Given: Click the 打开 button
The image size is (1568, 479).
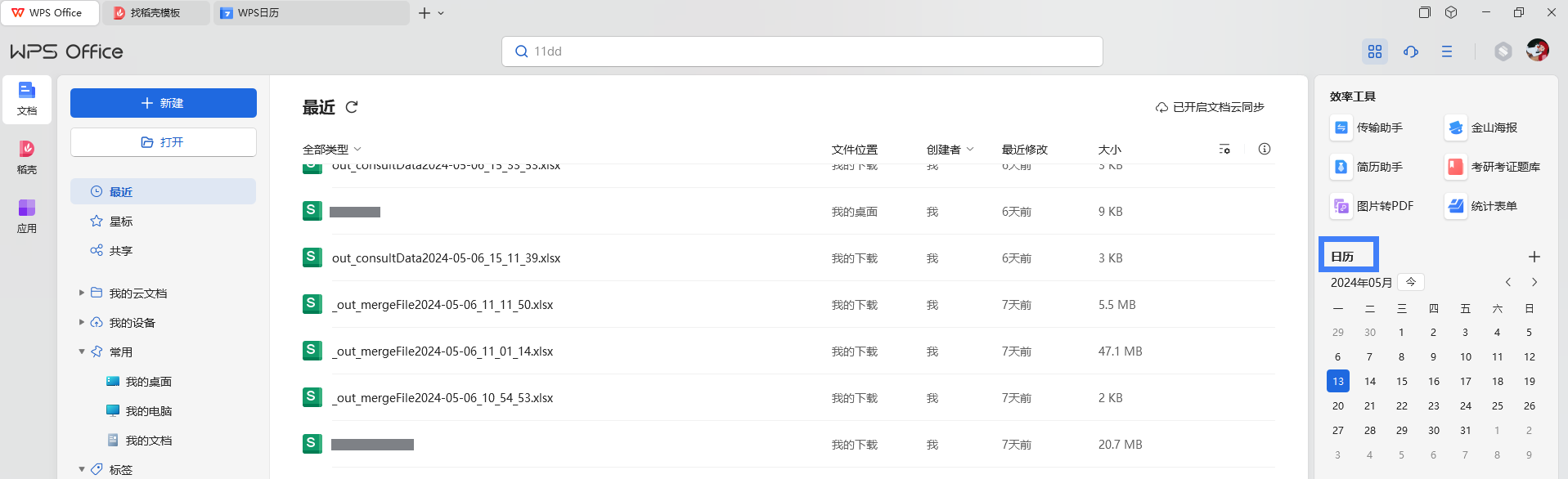Looking at the screenshot, I should (164, 142).
